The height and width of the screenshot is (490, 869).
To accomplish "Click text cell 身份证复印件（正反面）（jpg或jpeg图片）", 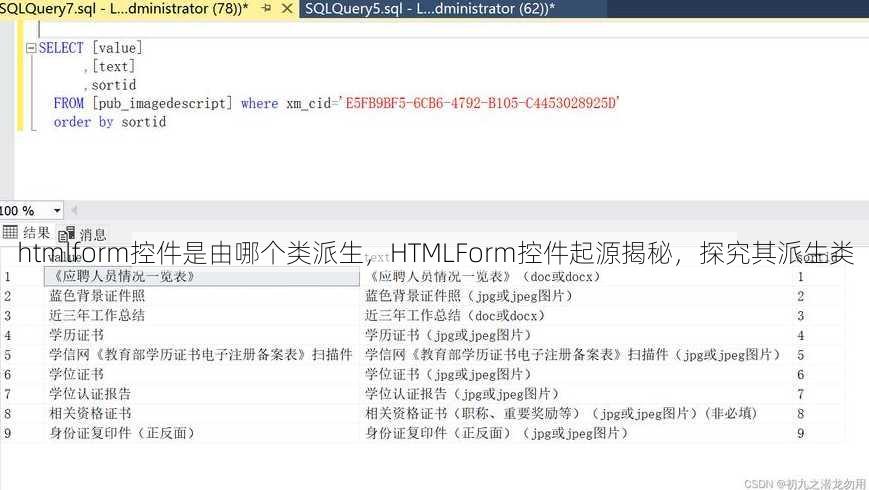I will [576, 433].
